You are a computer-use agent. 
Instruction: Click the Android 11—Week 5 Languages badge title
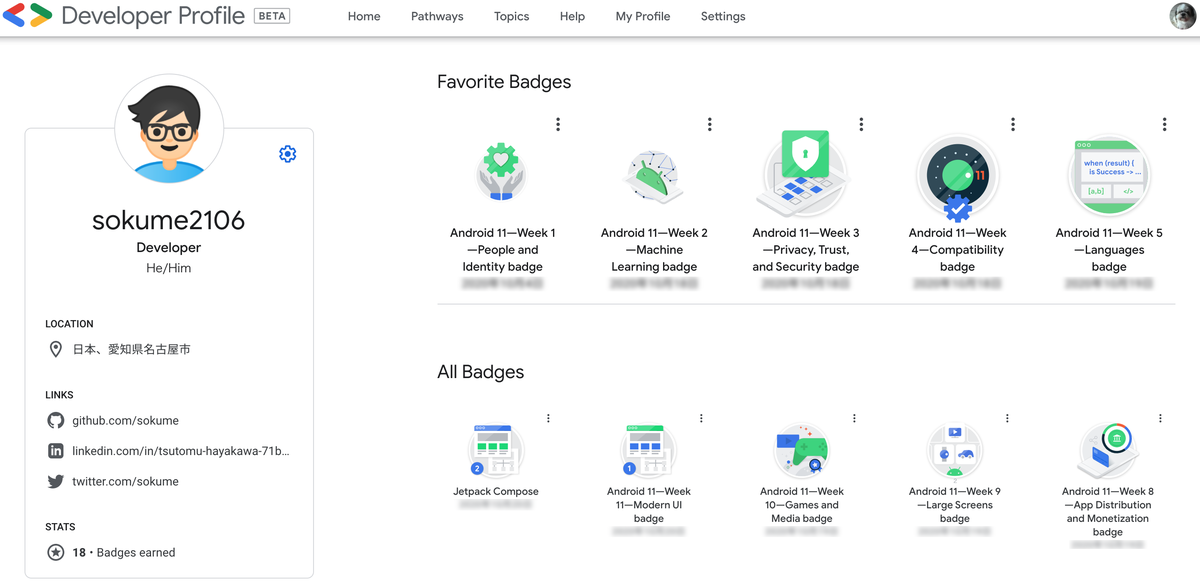click(x=1109, y=250)
